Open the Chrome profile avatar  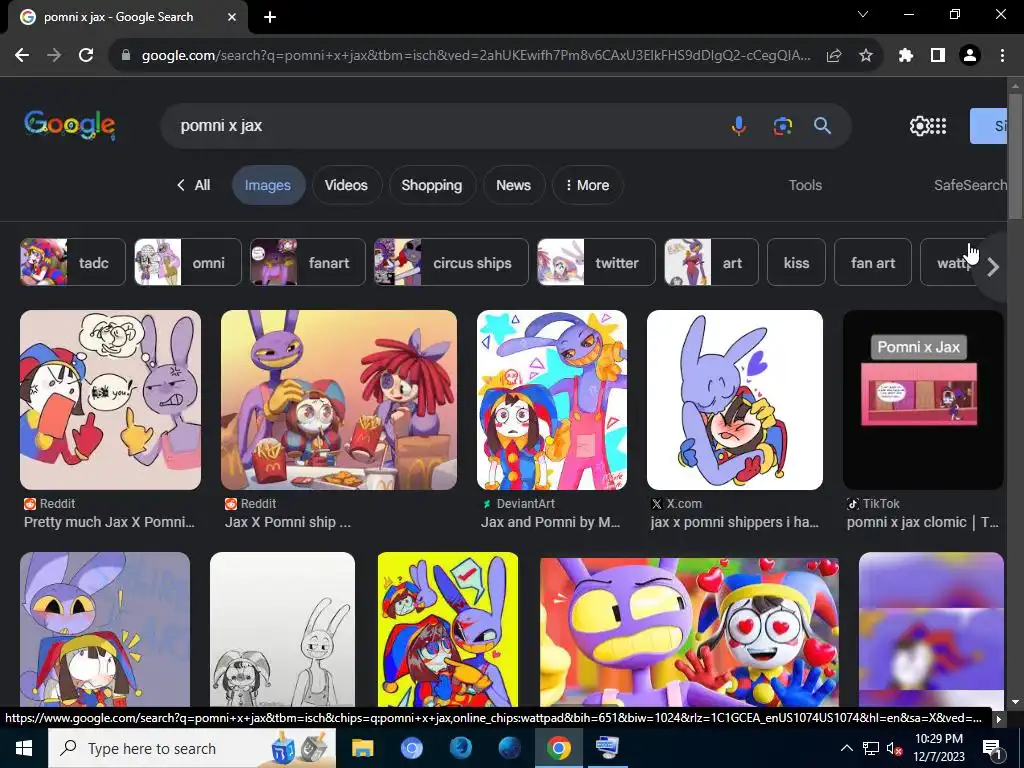[970, 56]
